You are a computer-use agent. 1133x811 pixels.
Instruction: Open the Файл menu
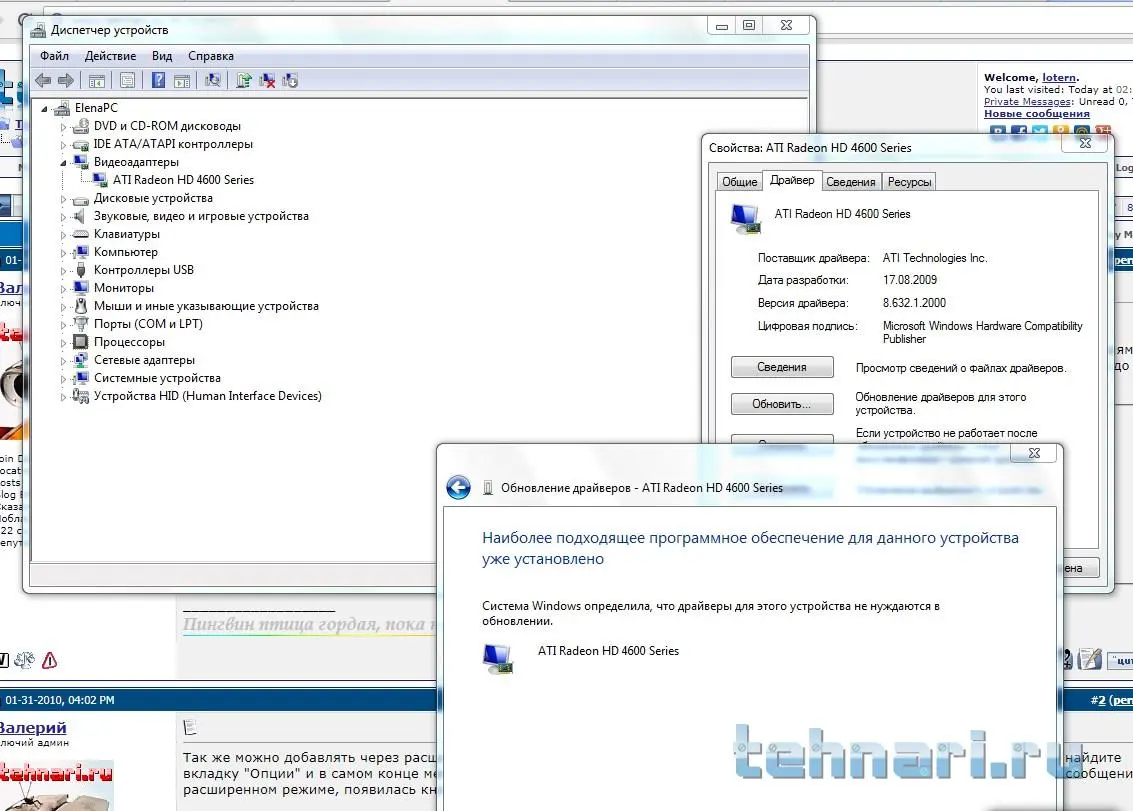click(54, 56)
